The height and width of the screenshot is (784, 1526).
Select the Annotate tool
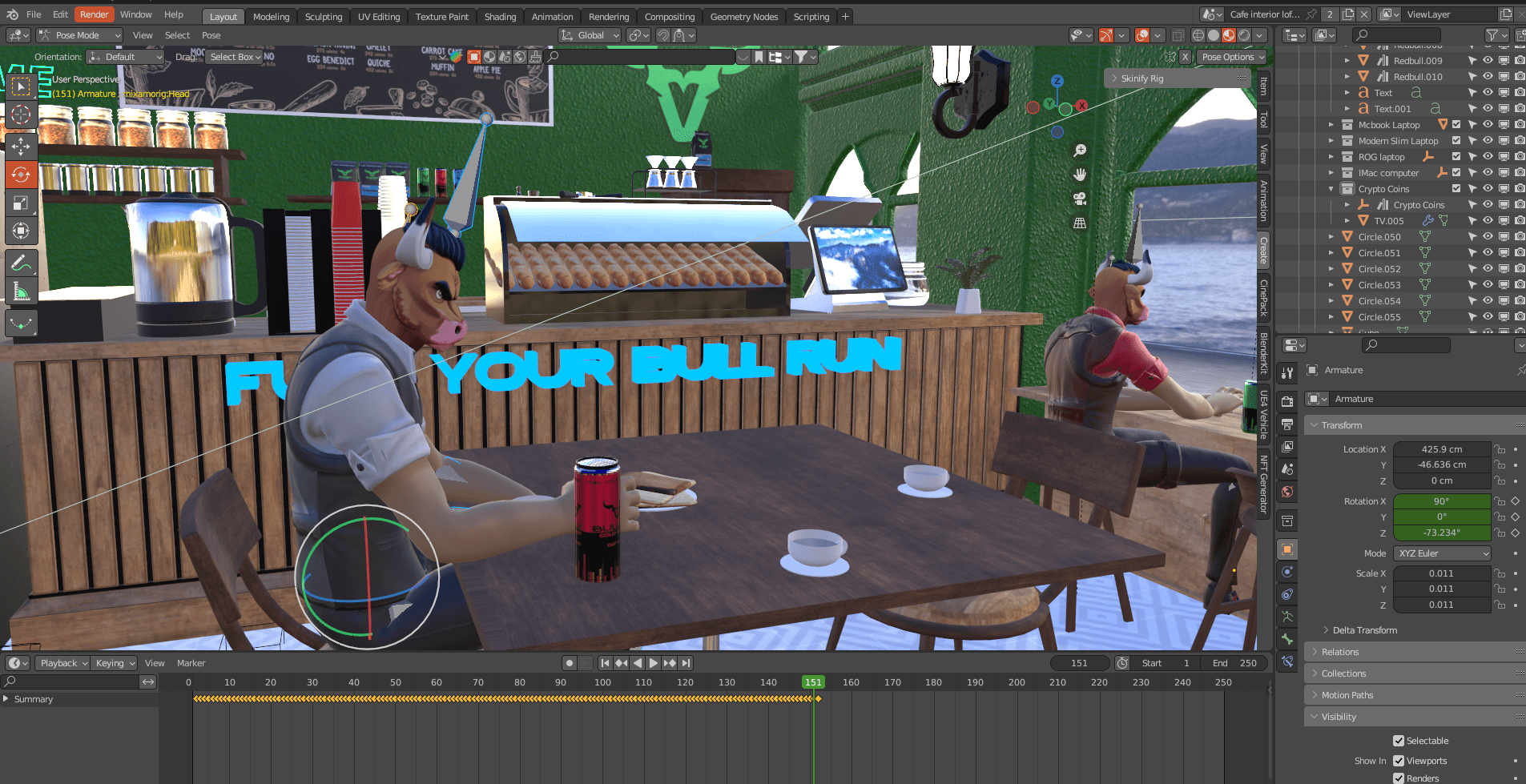point(21,263)
